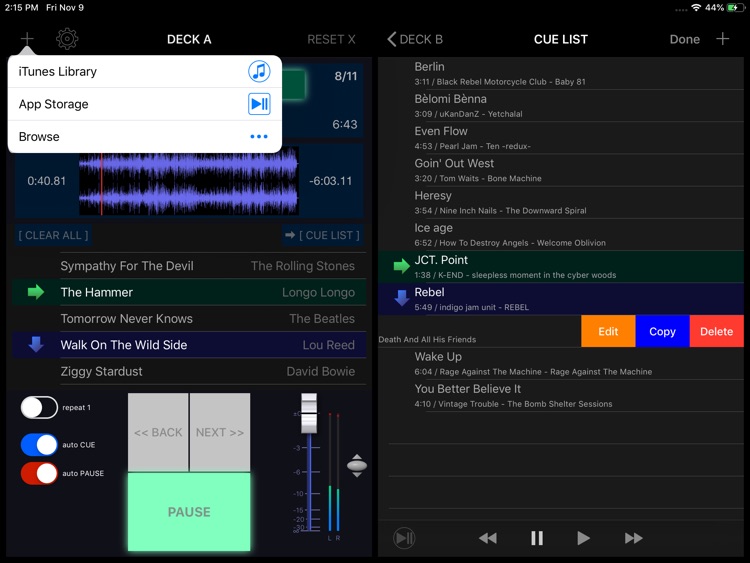
Task: Select You Better Believe It row
Action: pyautogui.click(x=561, y=396)
